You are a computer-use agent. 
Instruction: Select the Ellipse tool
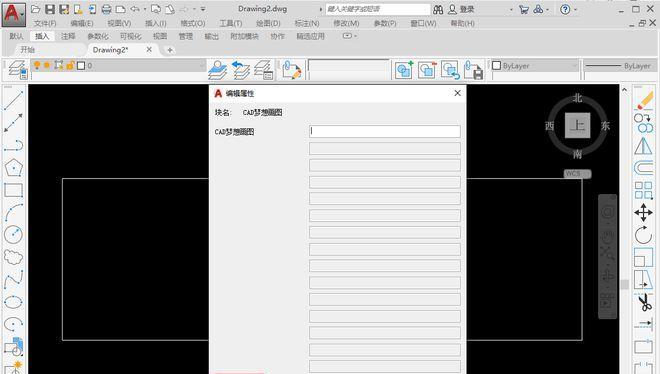click(13, 302)
